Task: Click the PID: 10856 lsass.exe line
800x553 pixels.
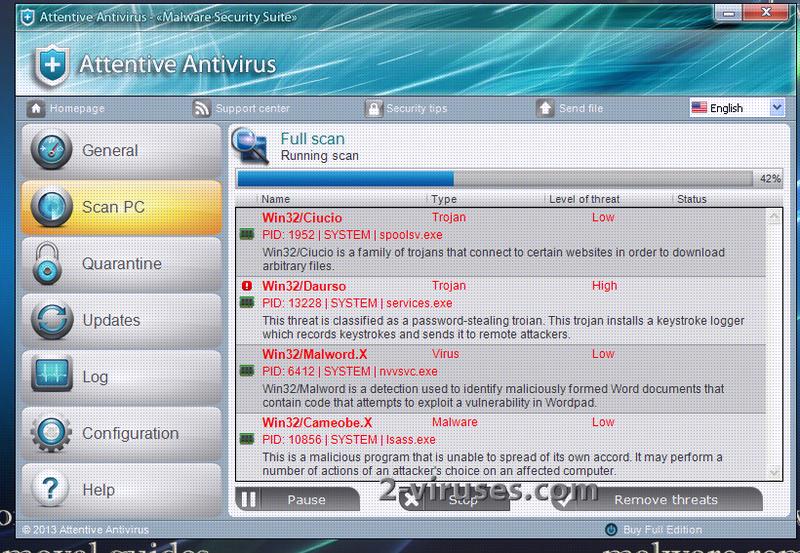Action: tap(349, 440)
